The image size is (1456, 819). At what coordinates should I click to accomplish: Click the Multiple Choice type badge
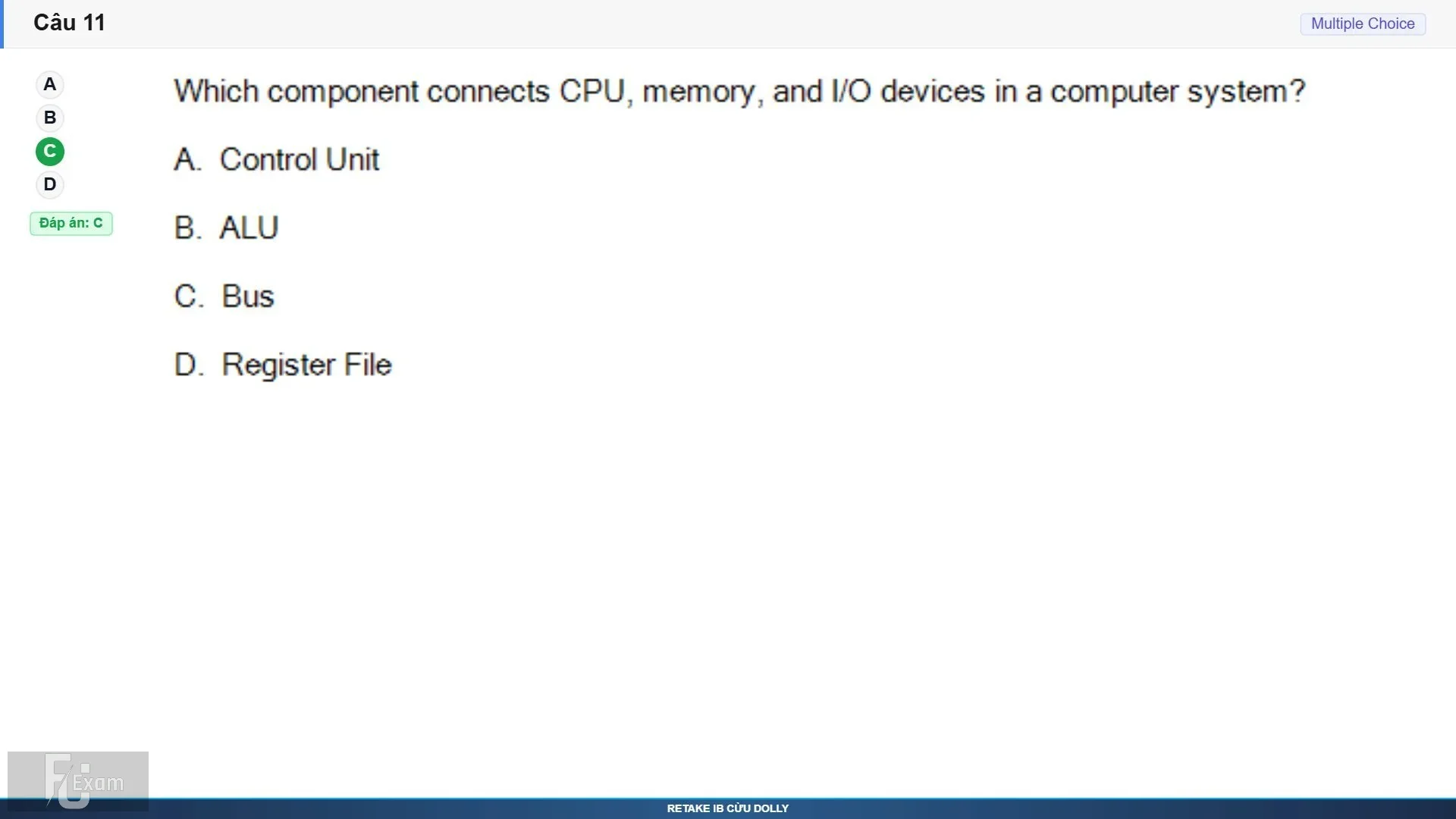pos(1363,24)
